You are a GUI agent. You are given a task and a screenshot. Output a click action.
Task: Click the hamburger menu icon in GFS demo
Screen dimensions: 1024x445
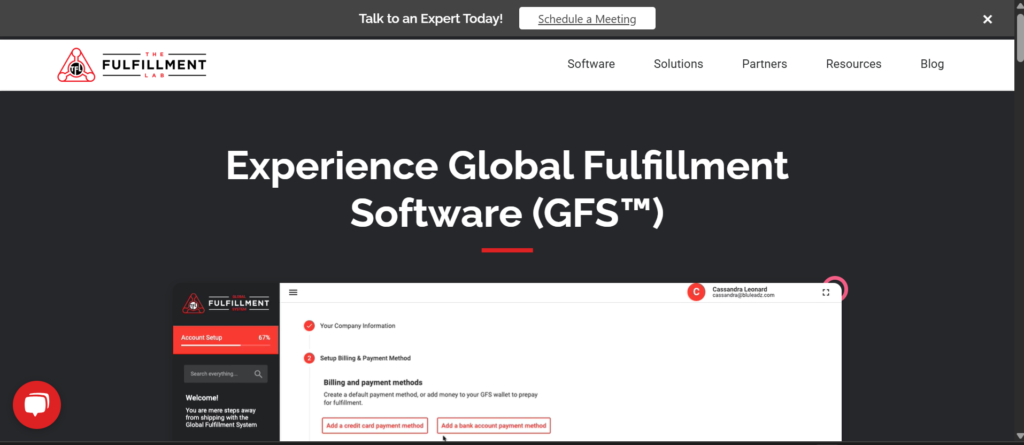pos(293,293)
